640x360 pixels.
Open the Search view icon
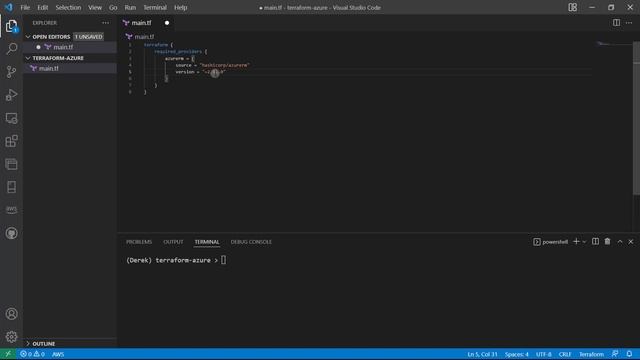coord(11,49)
